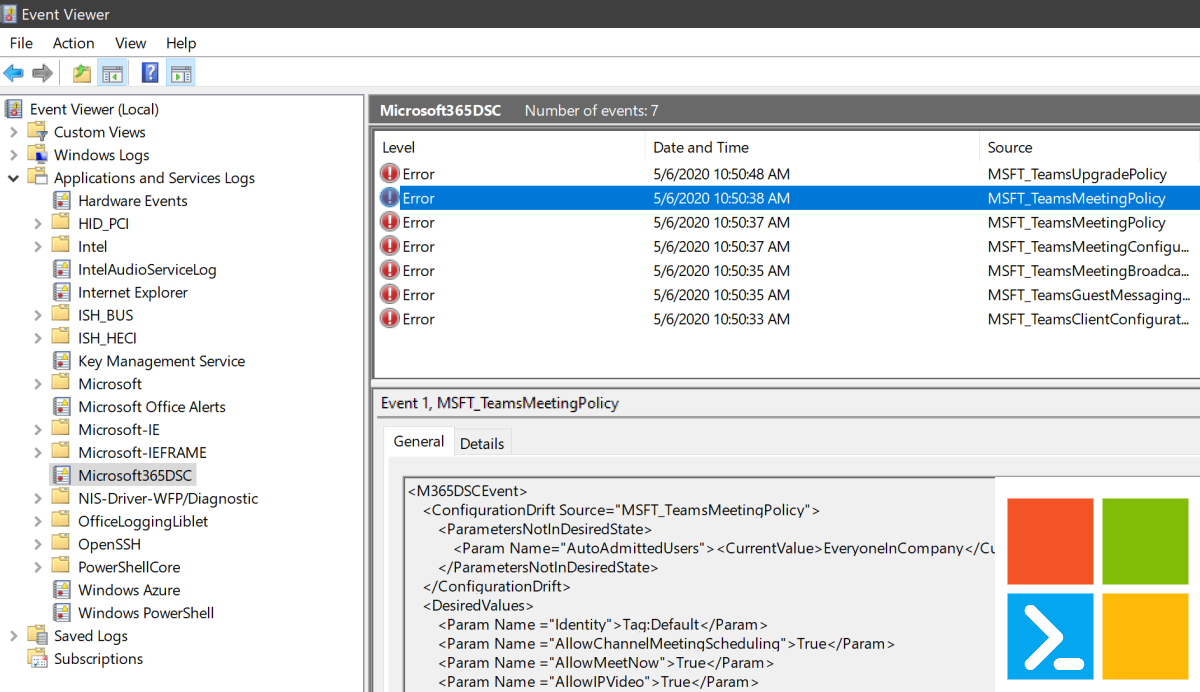
Task: Click the Custom Views folder icon
Action: (38, 132)
